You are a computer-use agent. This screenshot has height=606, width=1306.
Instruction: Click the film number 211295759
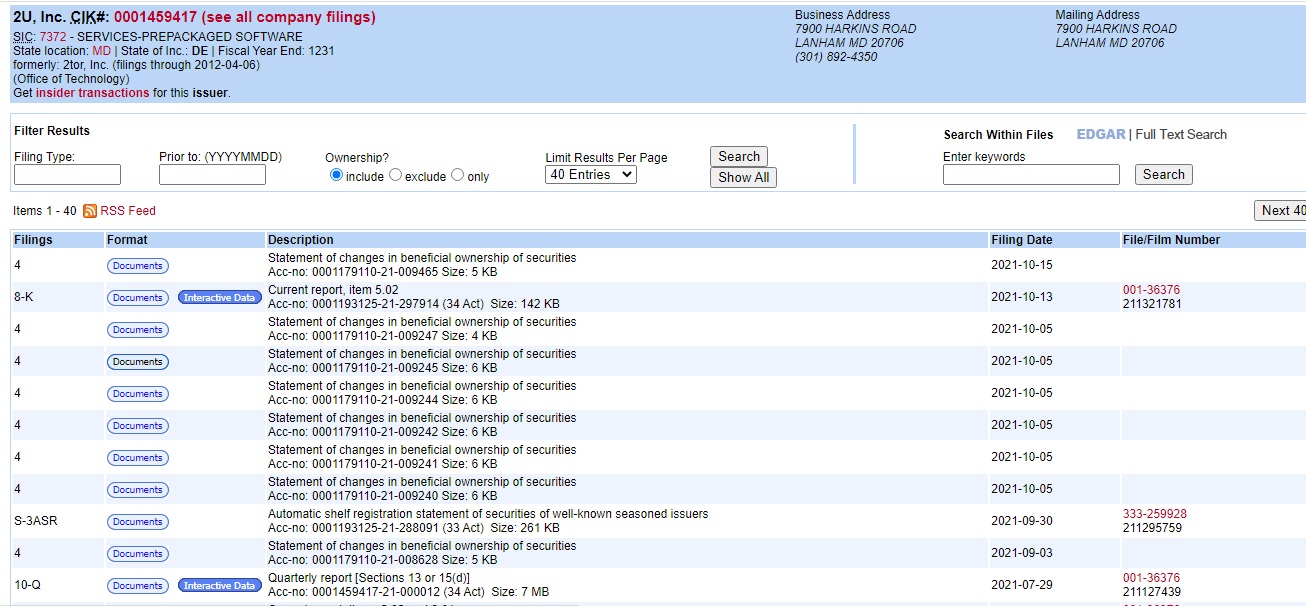[1152, 528]
